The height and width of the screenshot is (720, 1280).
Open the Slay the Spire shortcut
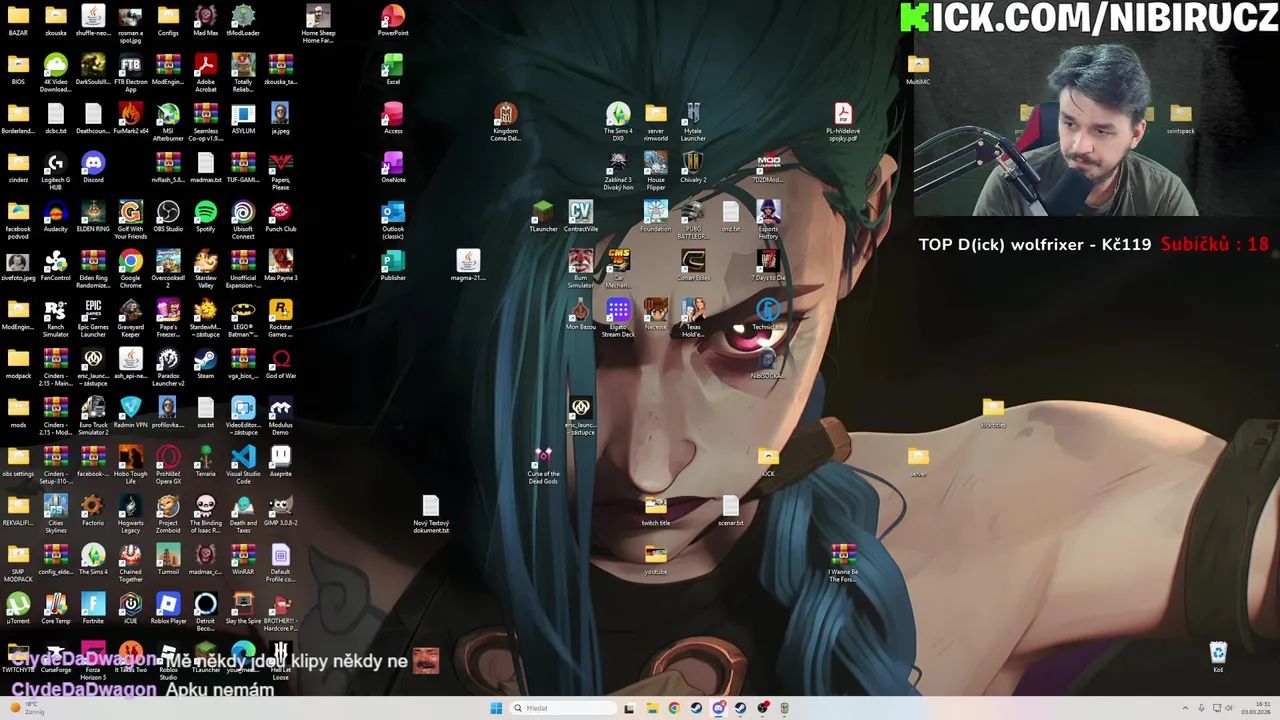point(243,608)
